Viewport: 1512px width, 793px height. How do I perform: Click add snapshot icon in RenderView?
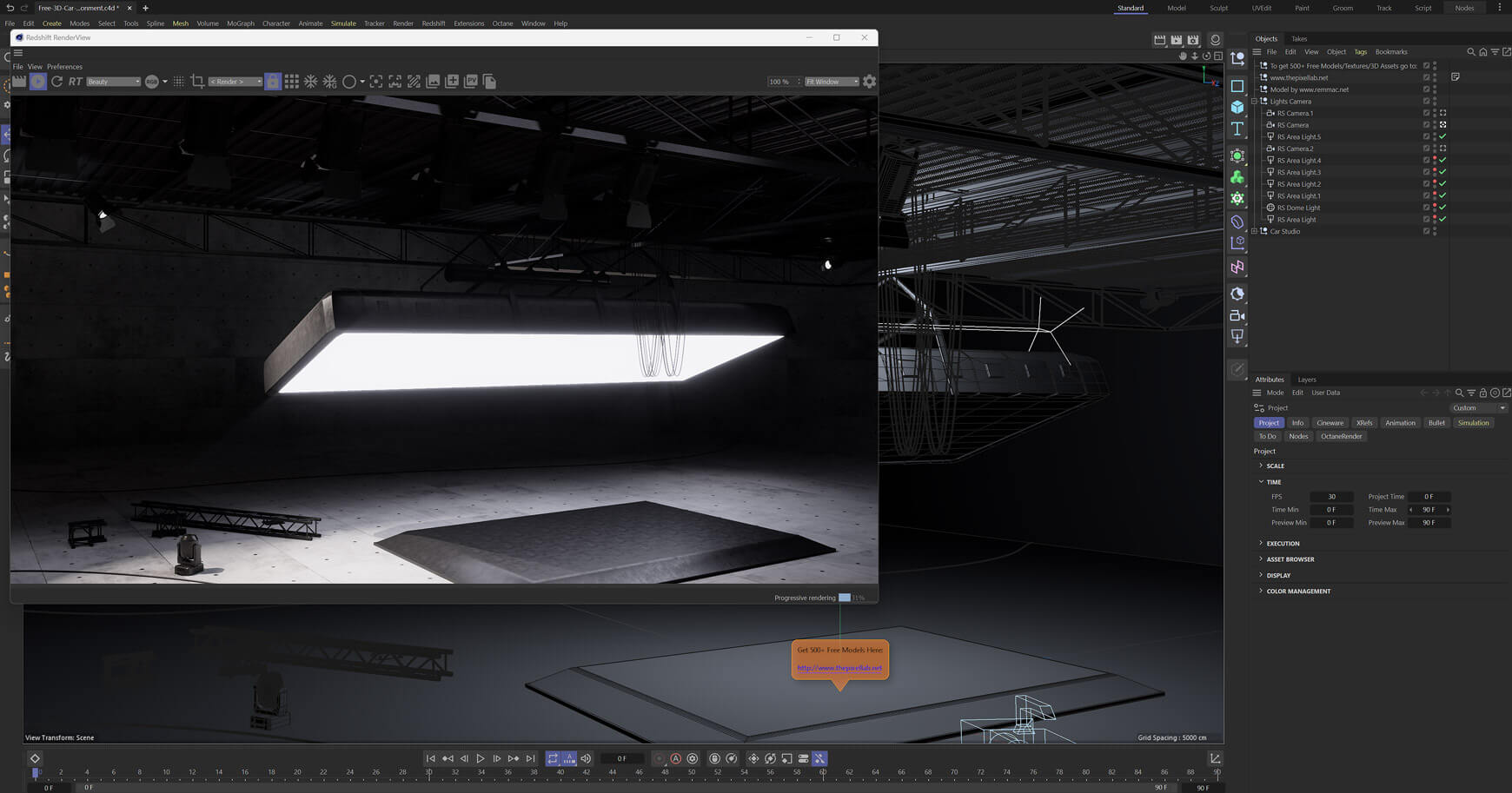452,82
